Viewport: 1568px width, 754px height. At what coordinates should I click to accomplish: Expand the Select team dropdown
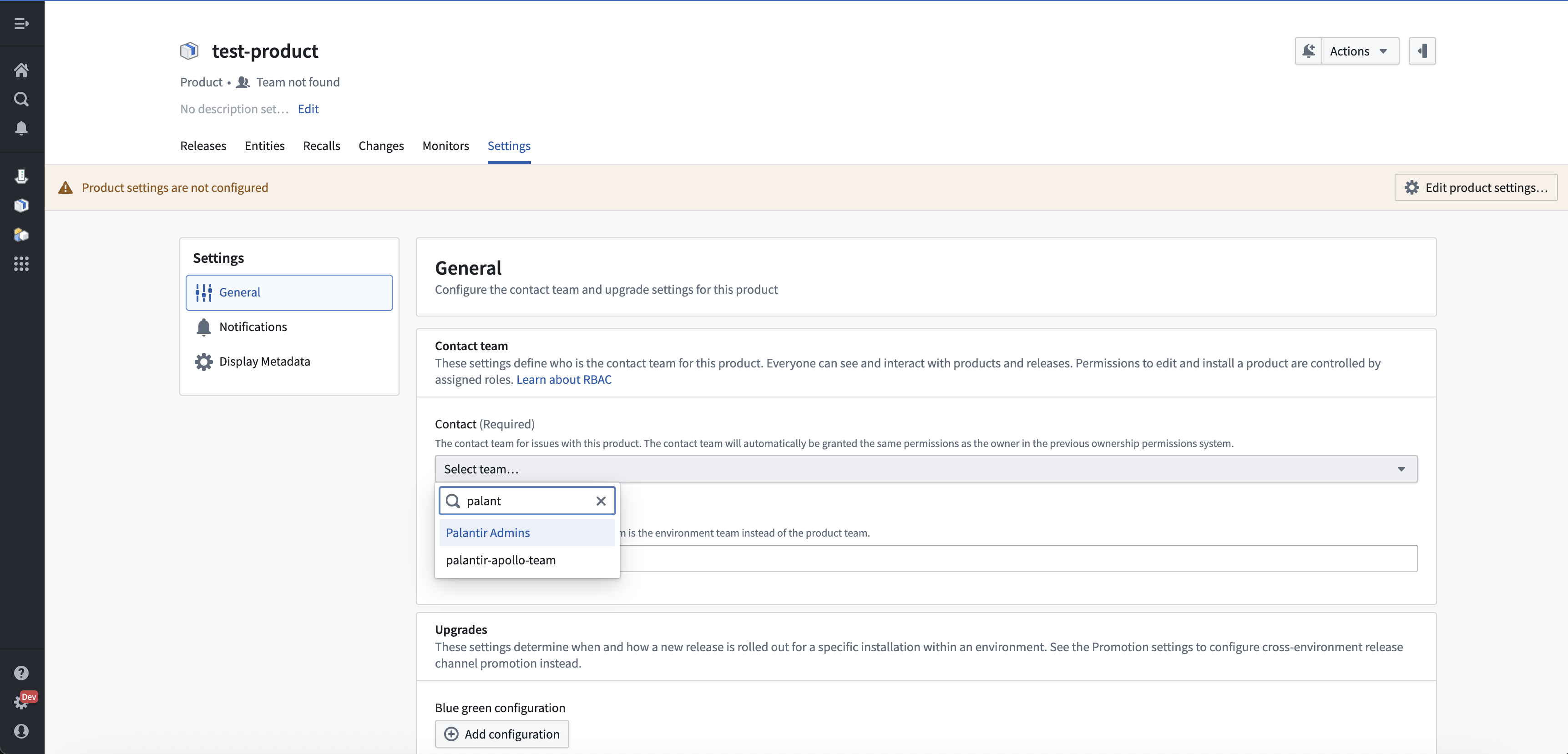tap(925, 469)
